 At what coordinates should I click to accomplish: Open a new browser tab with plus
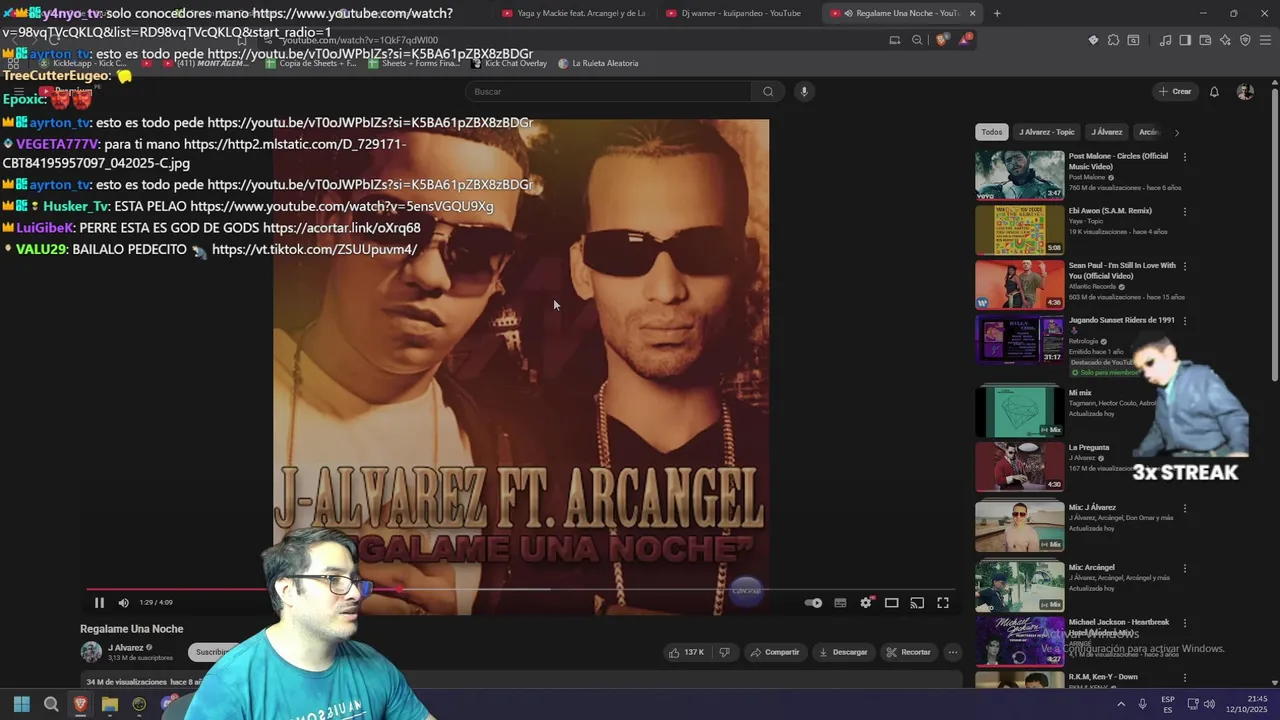tap(997, 13)
